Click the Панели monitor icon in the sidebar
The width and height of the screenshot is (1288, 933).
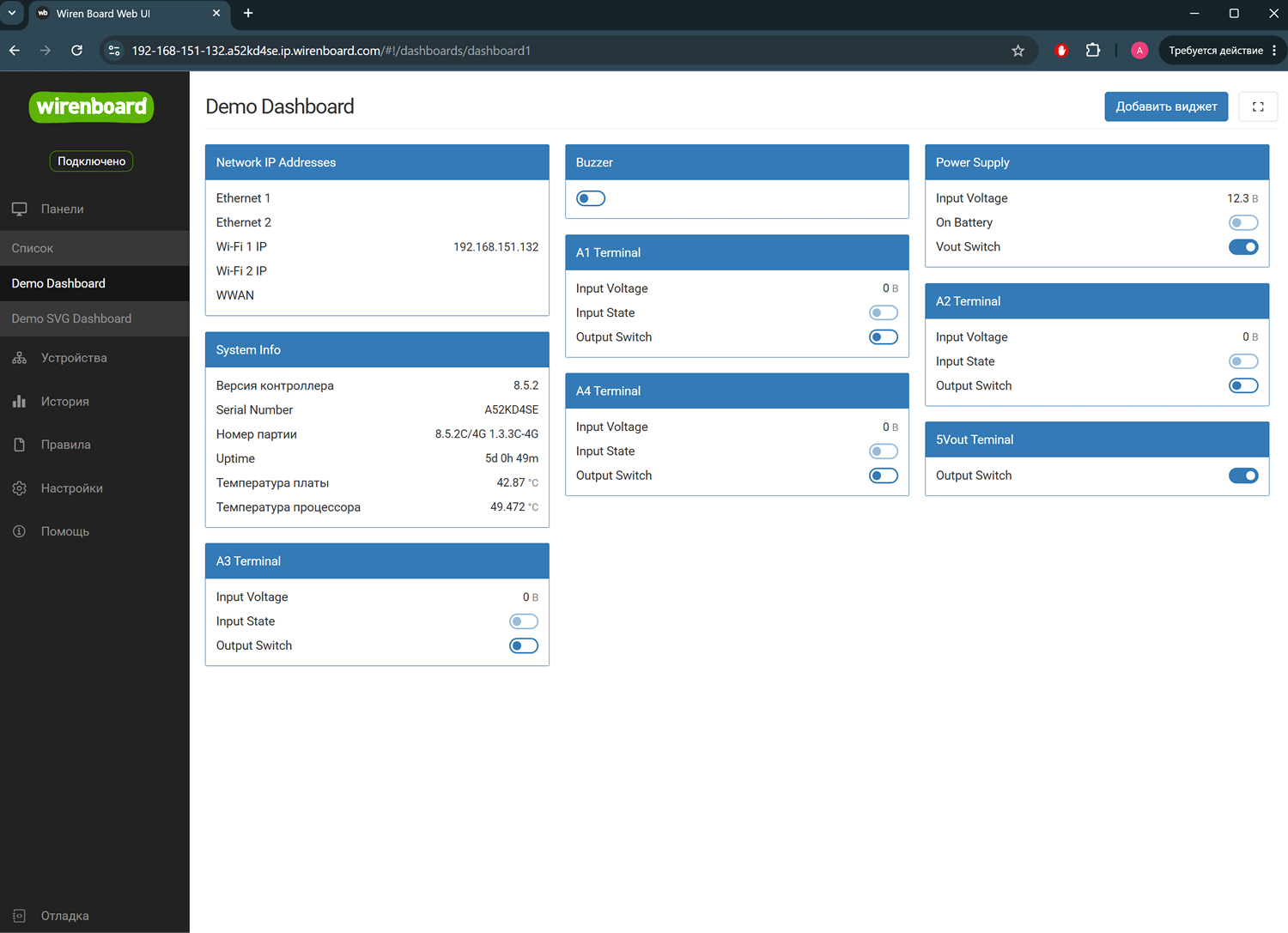pyautogui.click(x=20, y=209)
